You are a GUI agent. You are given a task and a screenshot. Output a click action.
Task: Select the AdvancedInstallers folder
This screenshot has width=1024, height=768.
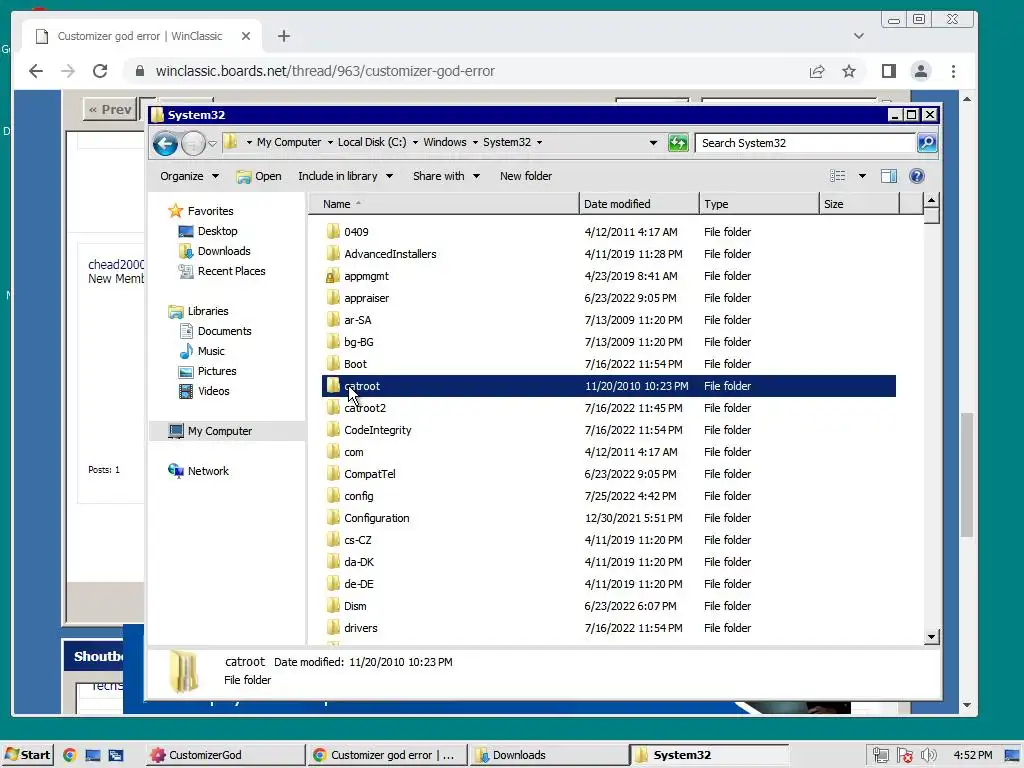tap(390, 254)
